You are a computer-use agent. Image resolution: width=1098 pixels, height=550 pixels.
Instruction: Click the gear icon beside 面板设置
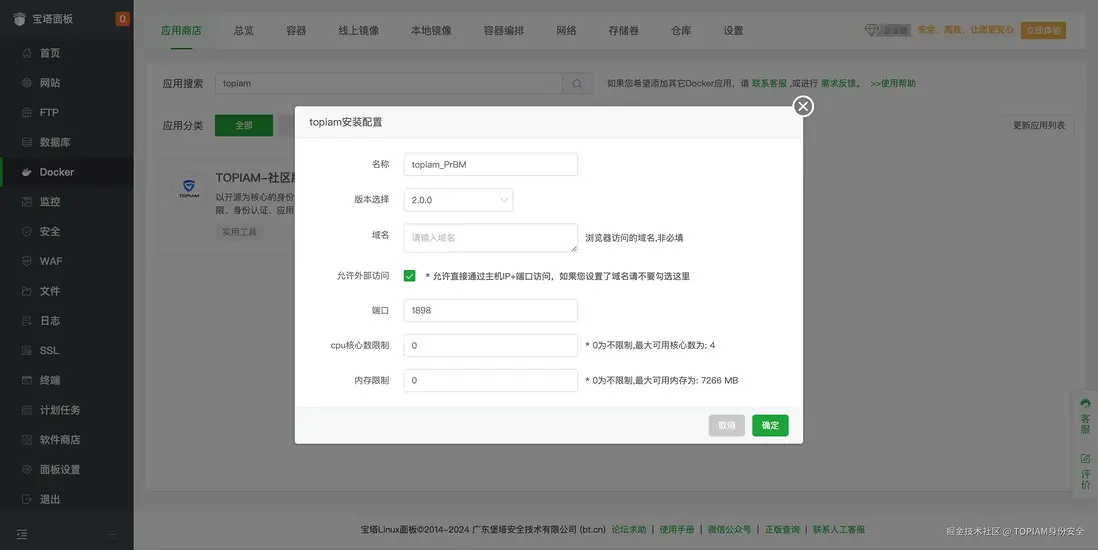click(27, 469)
